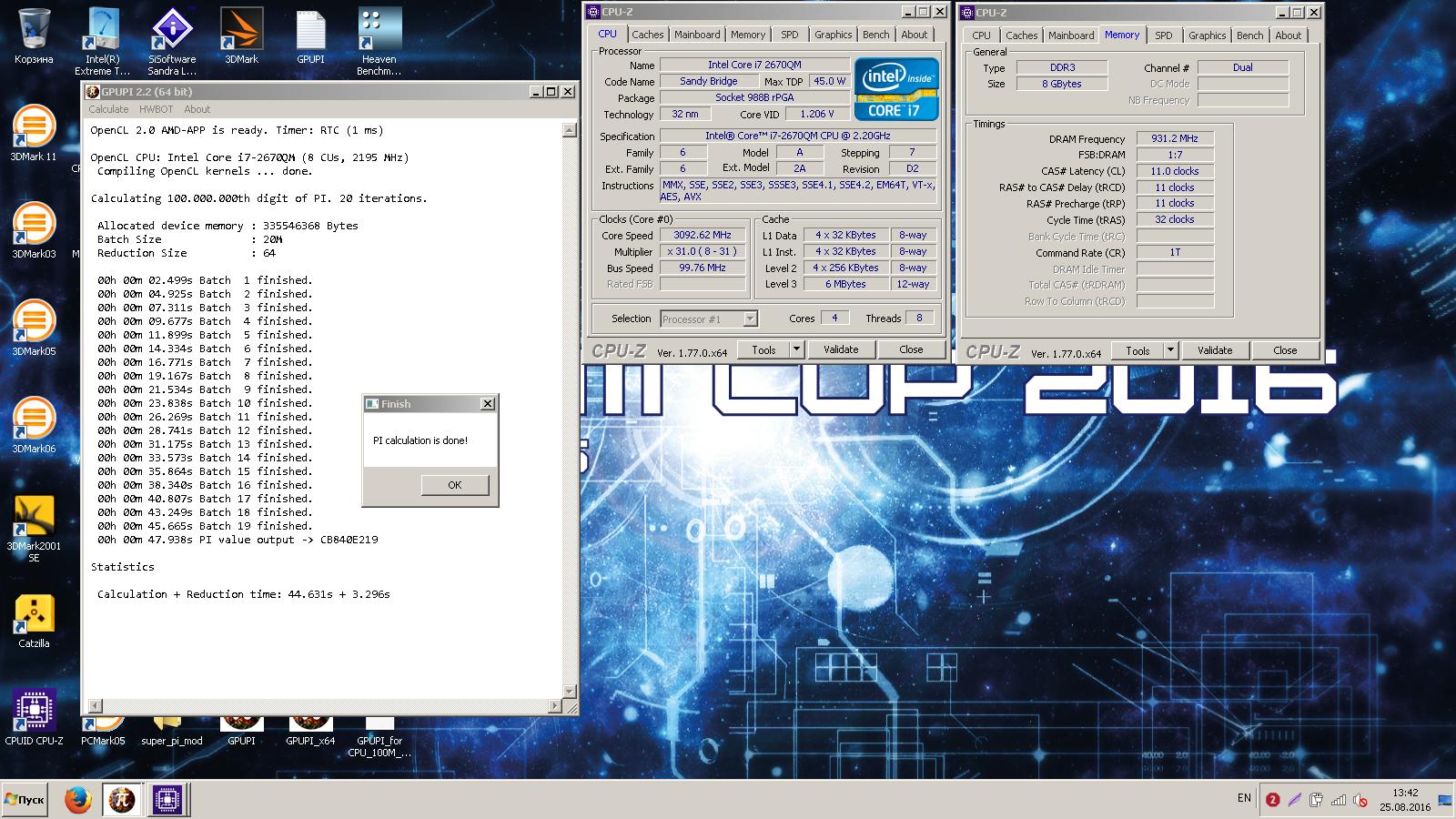Open Firefox from the taskbar
This screenshot has width=1456, height=819.
pyautogui.click(x=78, y=800)
